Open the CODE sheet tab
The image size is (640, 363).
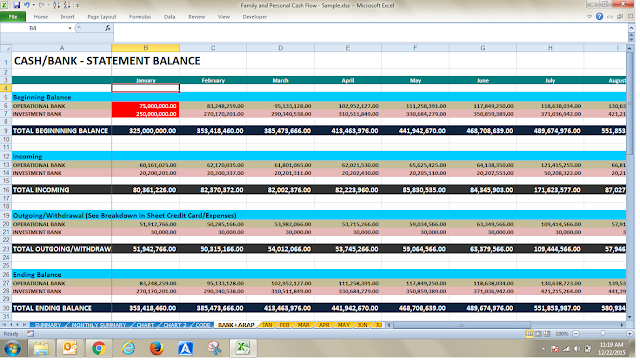click(203, 325)
